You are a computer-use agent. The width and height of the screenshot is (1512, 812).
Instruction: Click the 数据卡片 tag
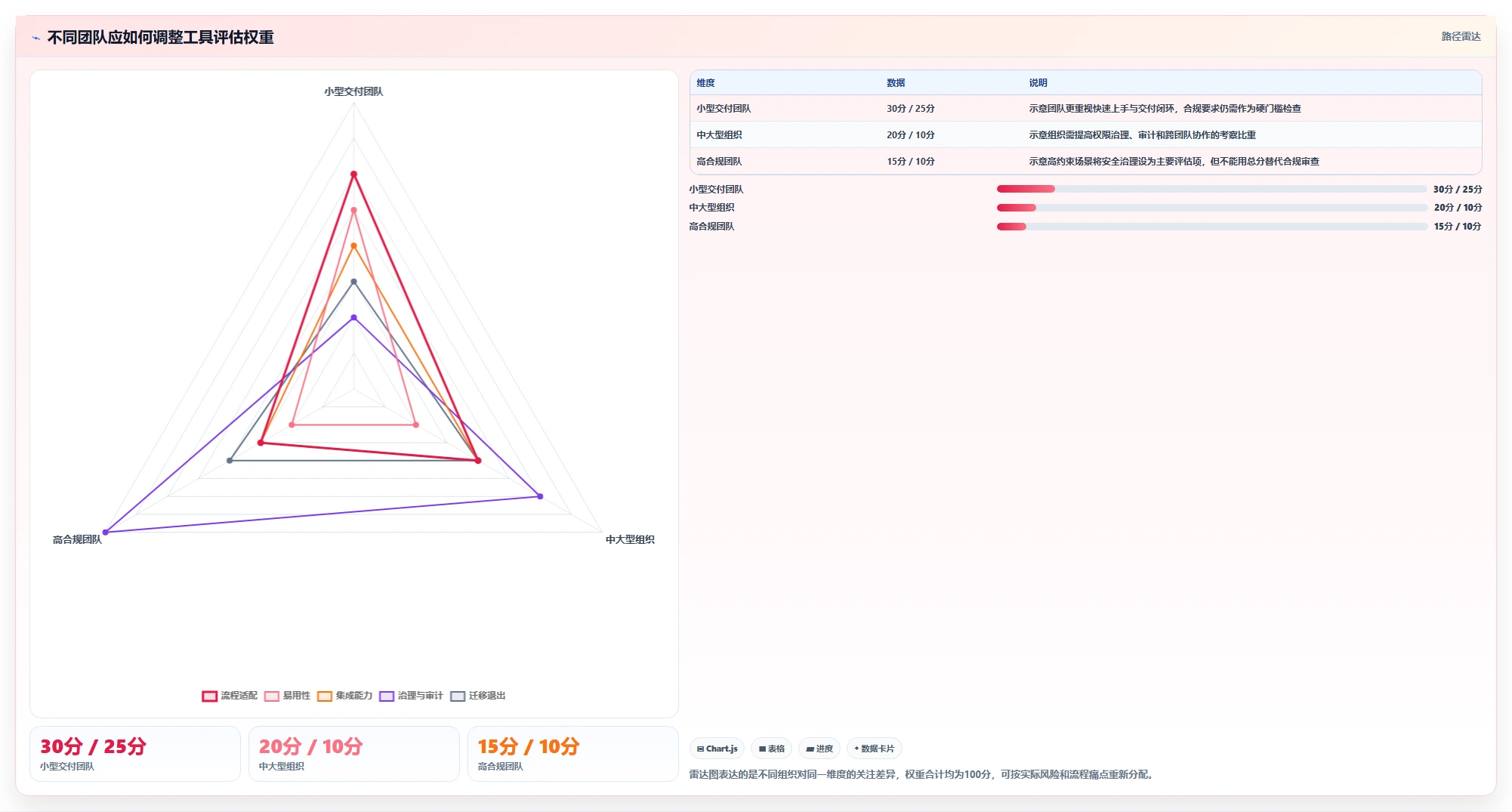[874, 749]
